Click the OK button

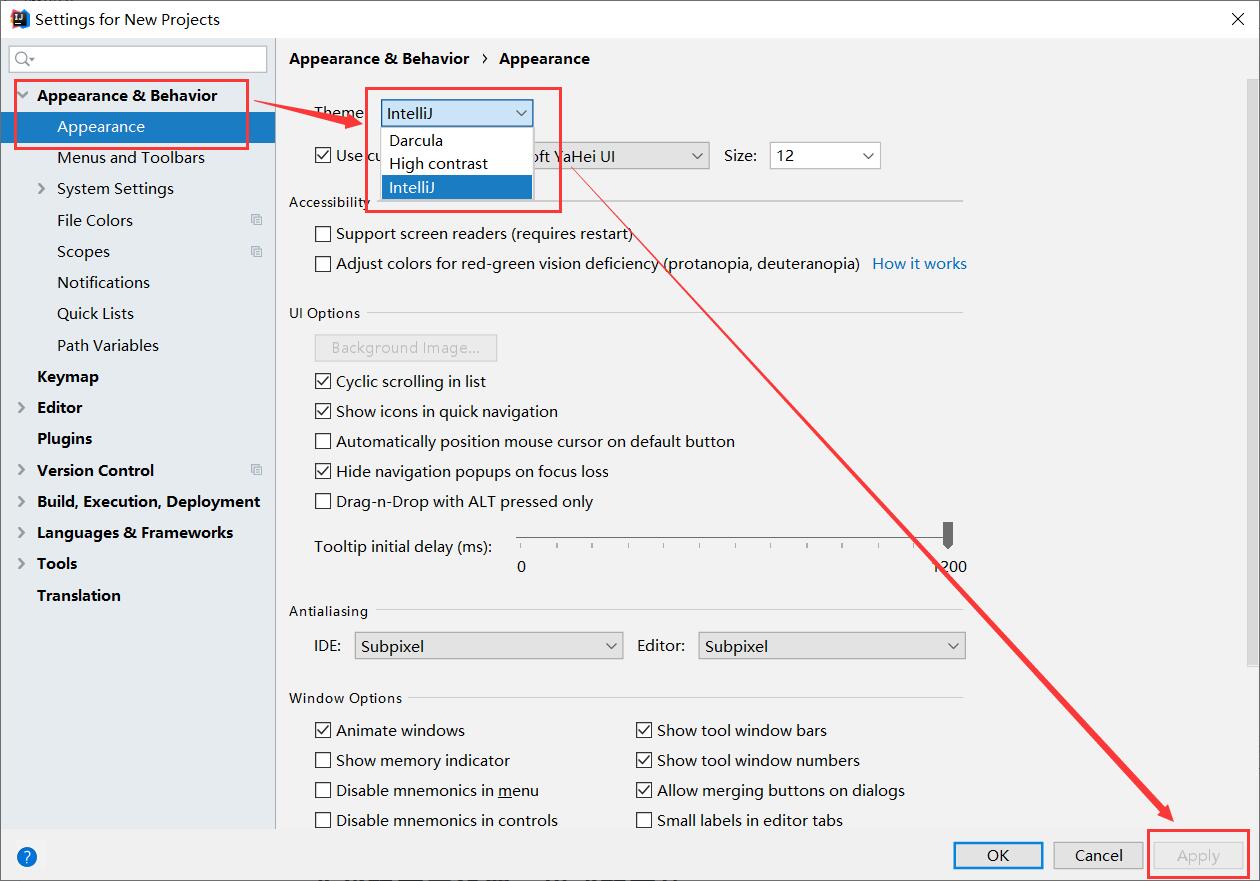tap(998, 855)
